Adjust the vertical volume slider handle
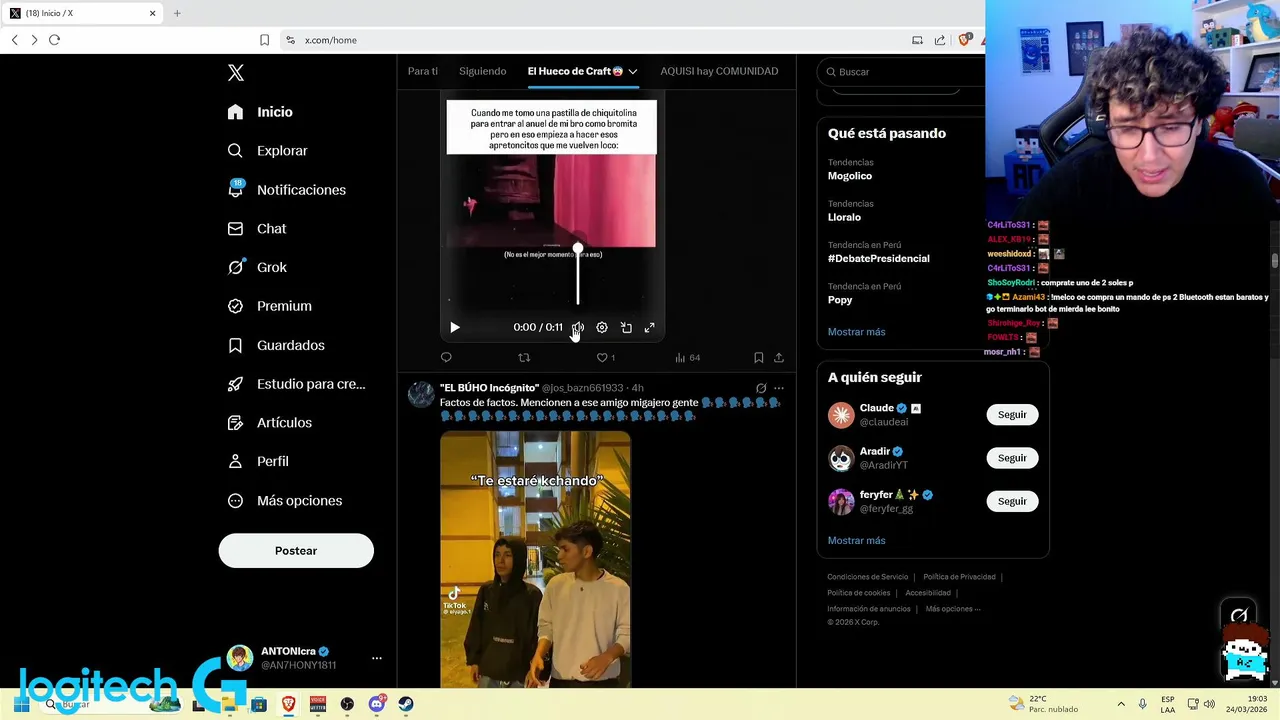The width and height of the screenshot is (1280, 720). 578,248
